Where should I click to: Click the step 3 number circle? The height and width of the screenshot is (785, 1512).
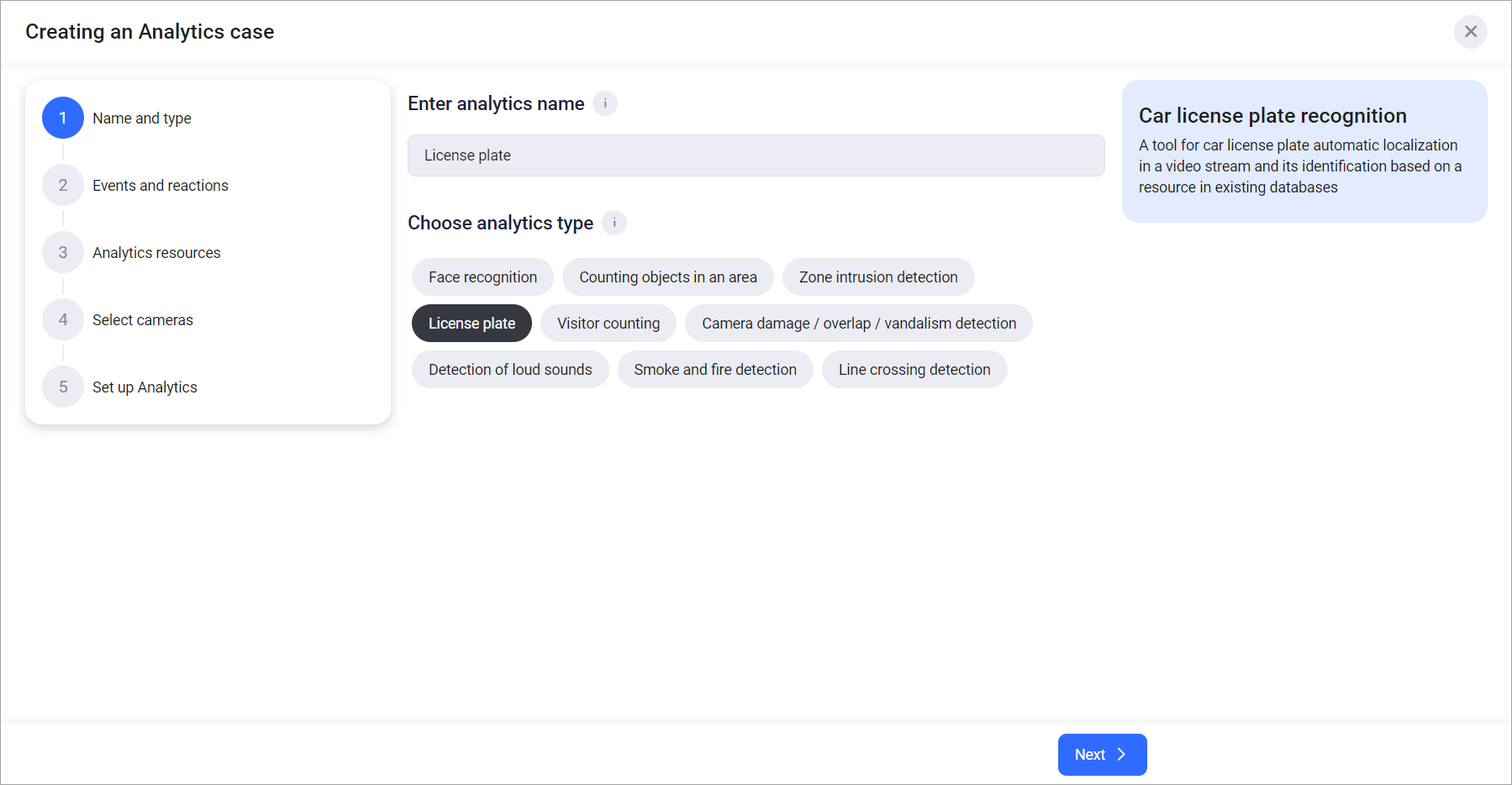click(x=63, y=252)
